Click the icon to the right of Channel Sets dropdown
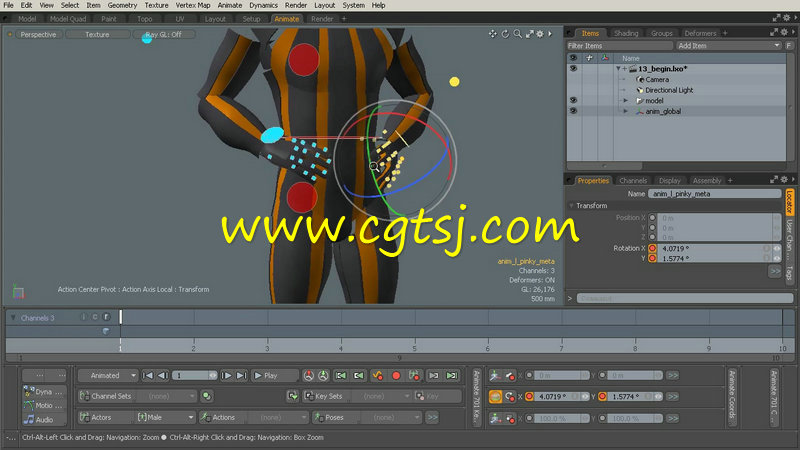The image size is (800, 450). 207,396
